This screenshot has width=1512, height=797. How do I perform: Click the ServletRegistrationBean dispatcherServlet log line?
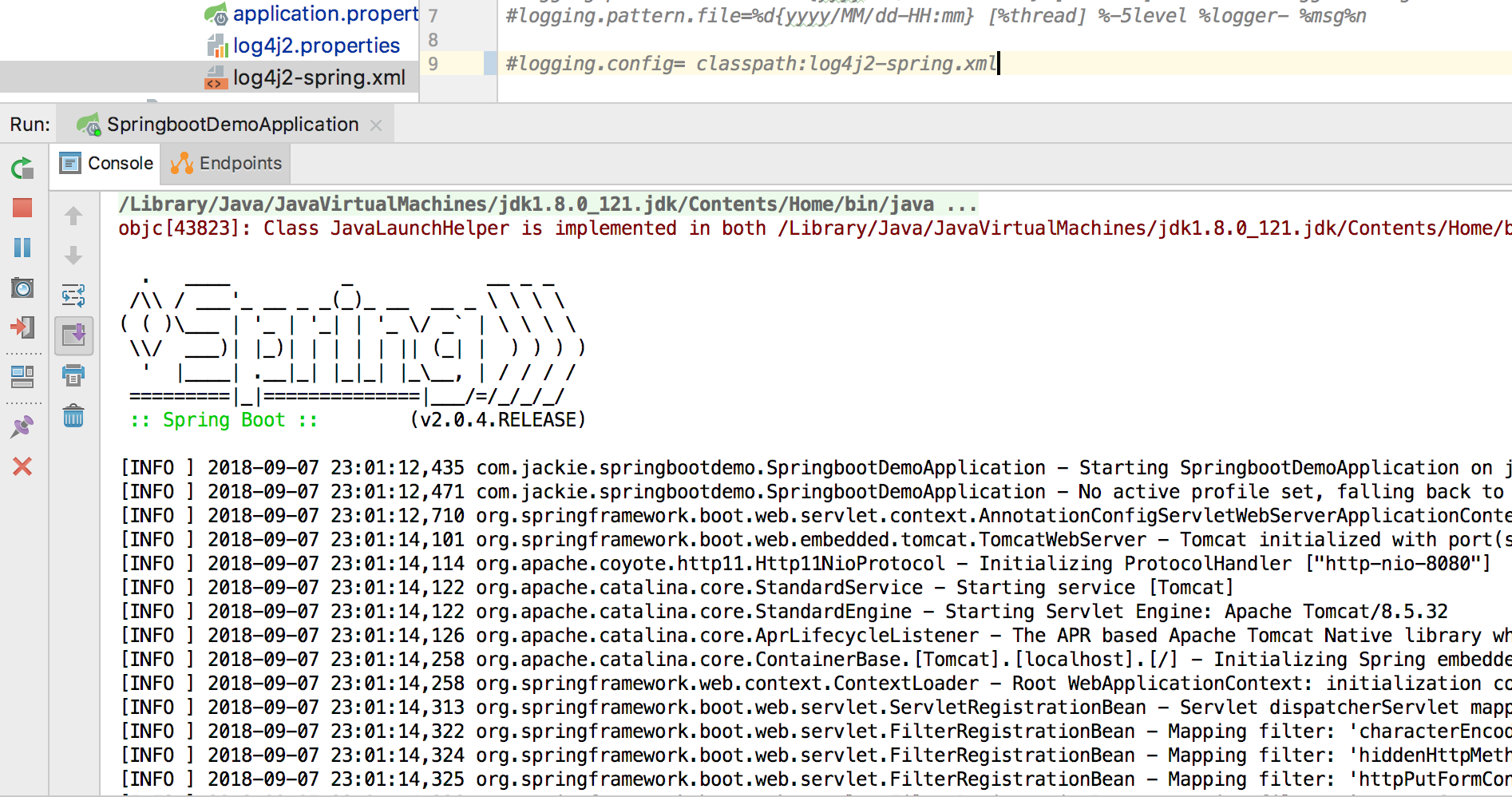[x=816, y=708]
